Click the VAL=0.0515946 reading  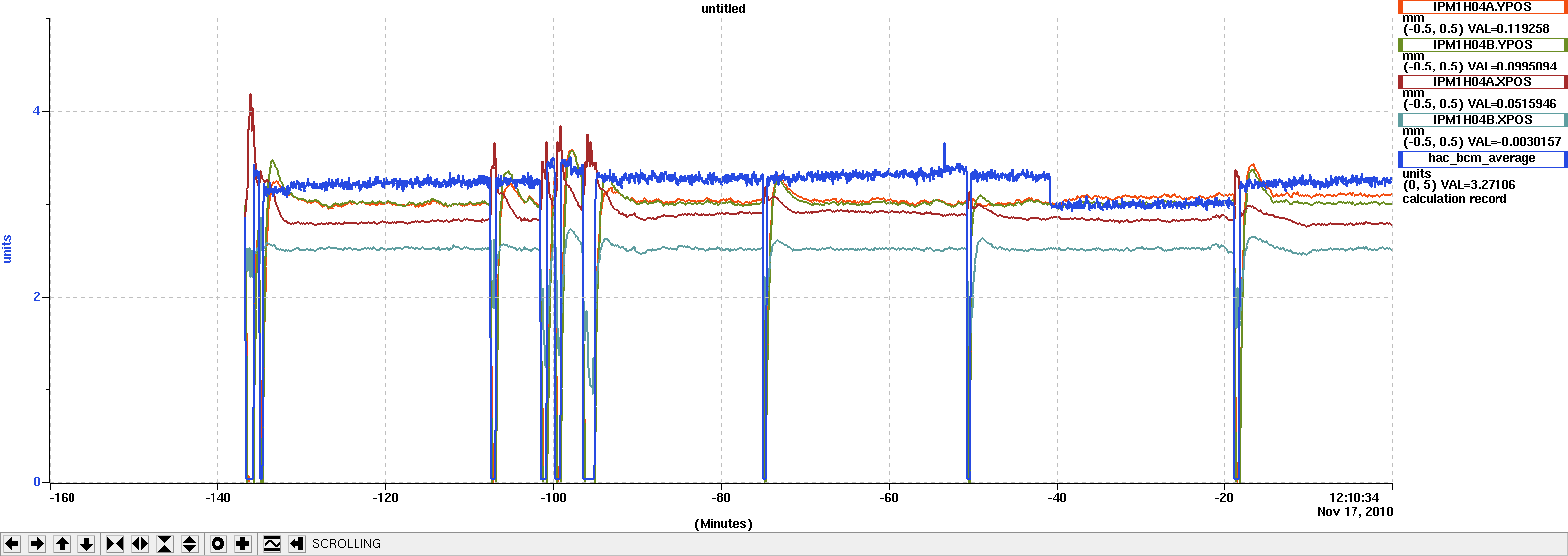click(x=1512, y=104)
